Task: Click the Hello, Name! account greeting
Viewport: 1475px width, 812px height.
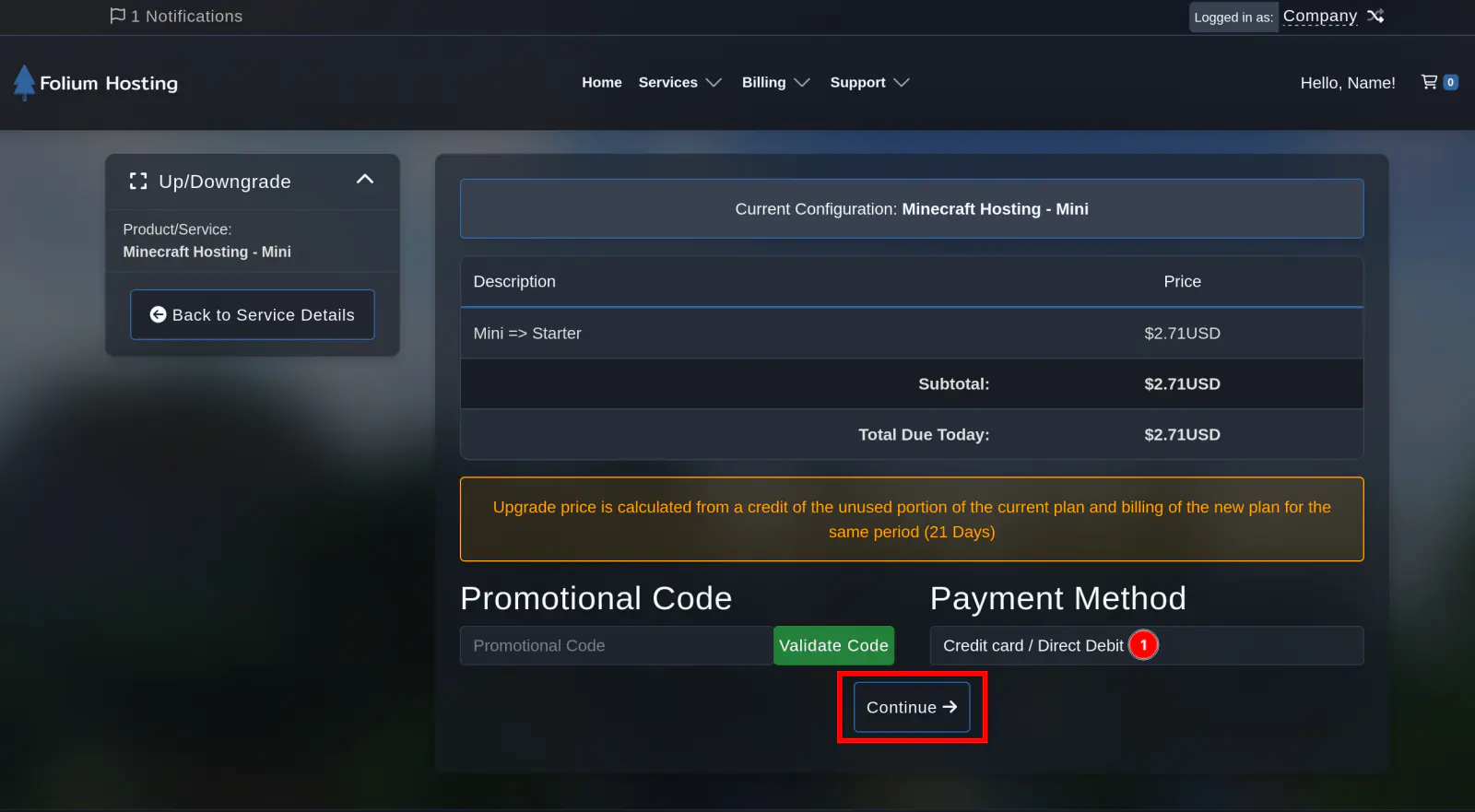Action: (x=1347, y=83)
